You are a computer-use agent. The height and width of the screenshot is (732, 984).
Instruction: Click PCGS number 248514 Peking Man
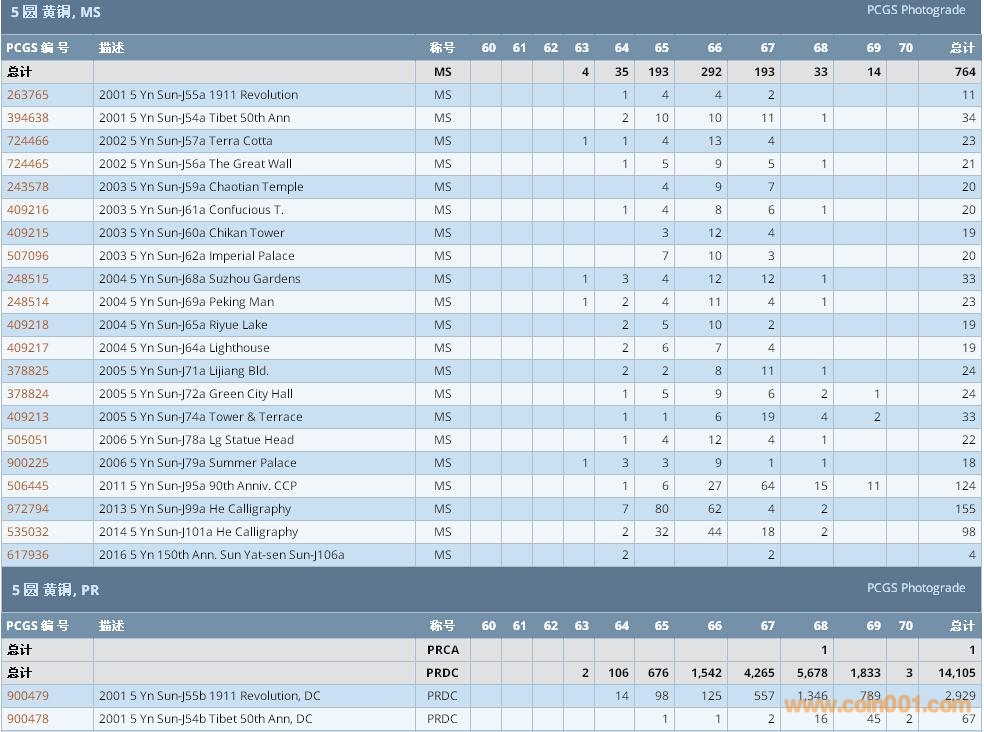click(27, 302)
